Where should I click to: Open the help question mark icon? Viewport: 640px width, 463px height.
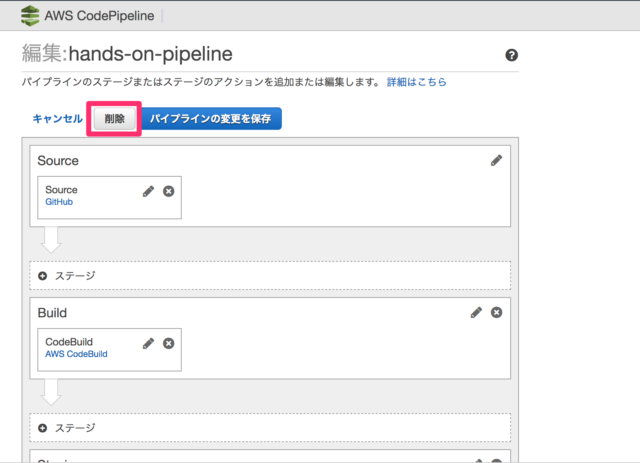point(512,56)
